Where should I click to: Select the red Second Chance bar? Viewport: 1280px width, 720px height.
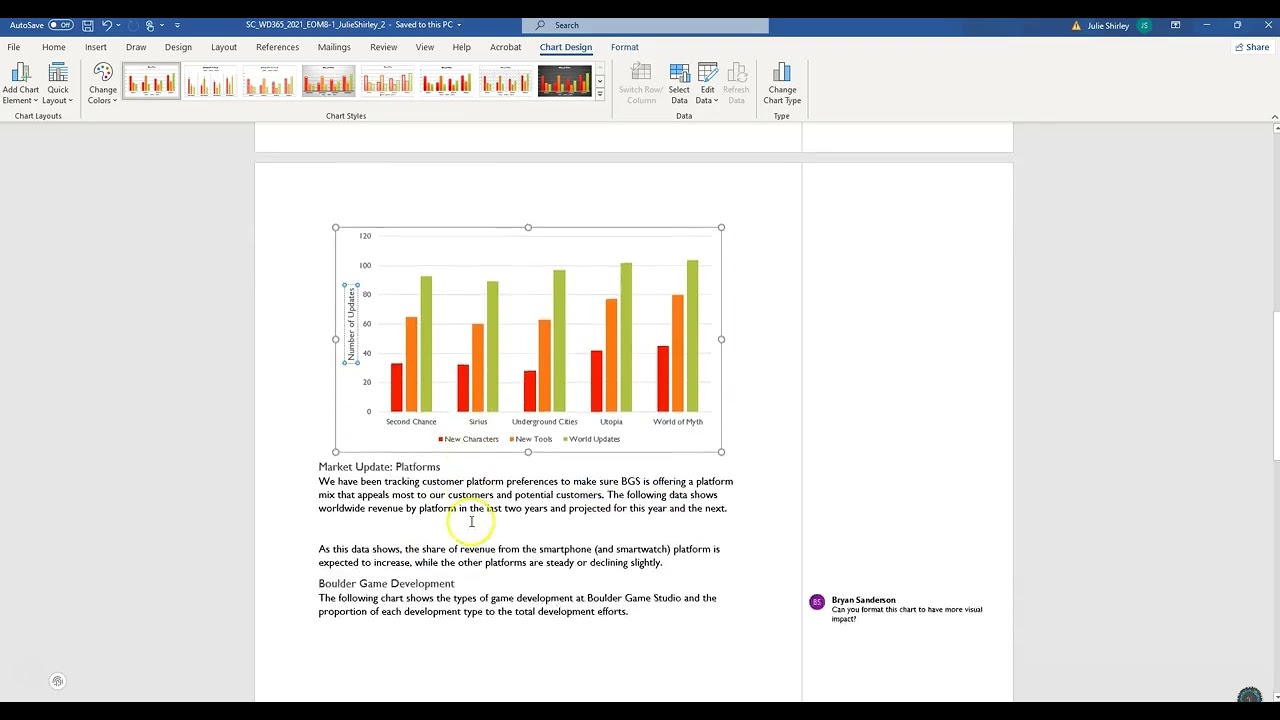396,388
